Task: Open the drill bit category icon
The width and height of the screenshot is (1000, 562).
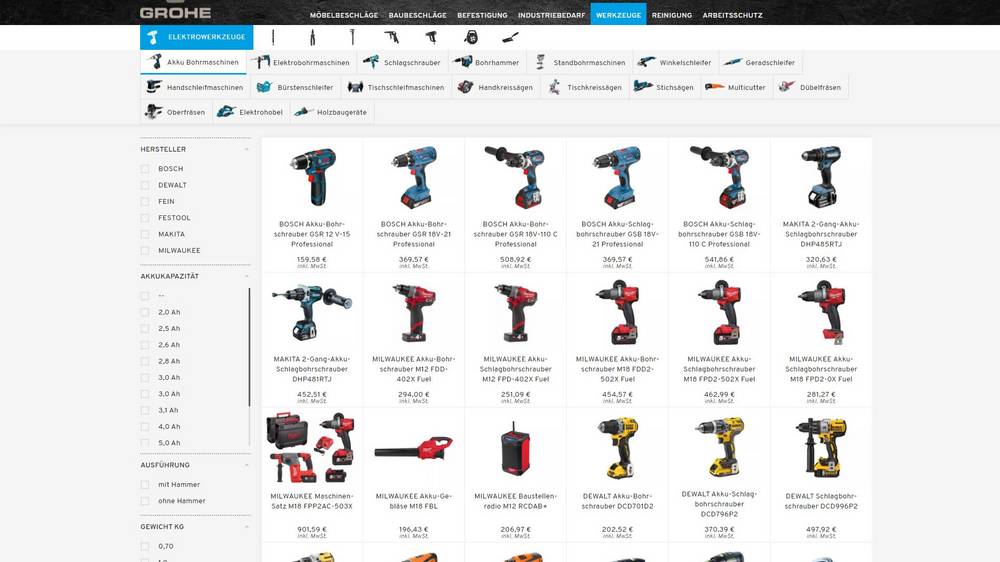Action: [x=273, y=37]
